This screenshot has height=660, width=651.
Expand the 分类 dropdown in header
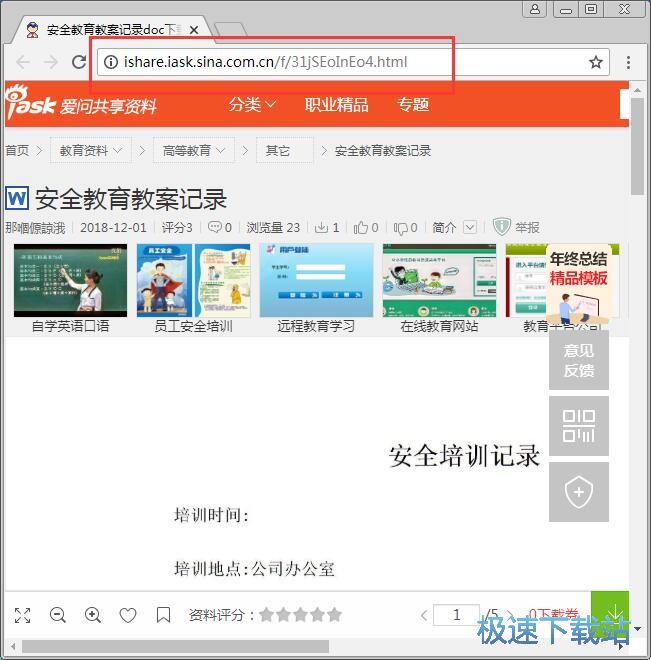[253, 105]
